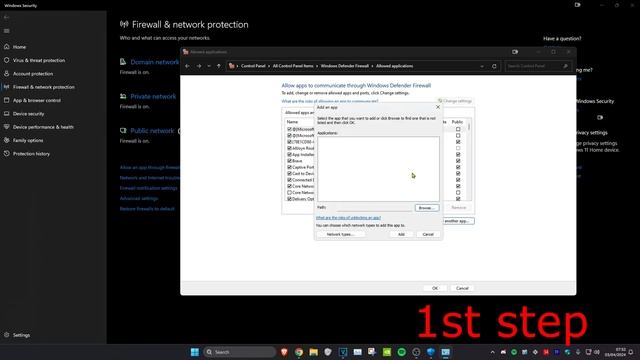Click the magnifier icon in Search Control Panel

(565, 66)
